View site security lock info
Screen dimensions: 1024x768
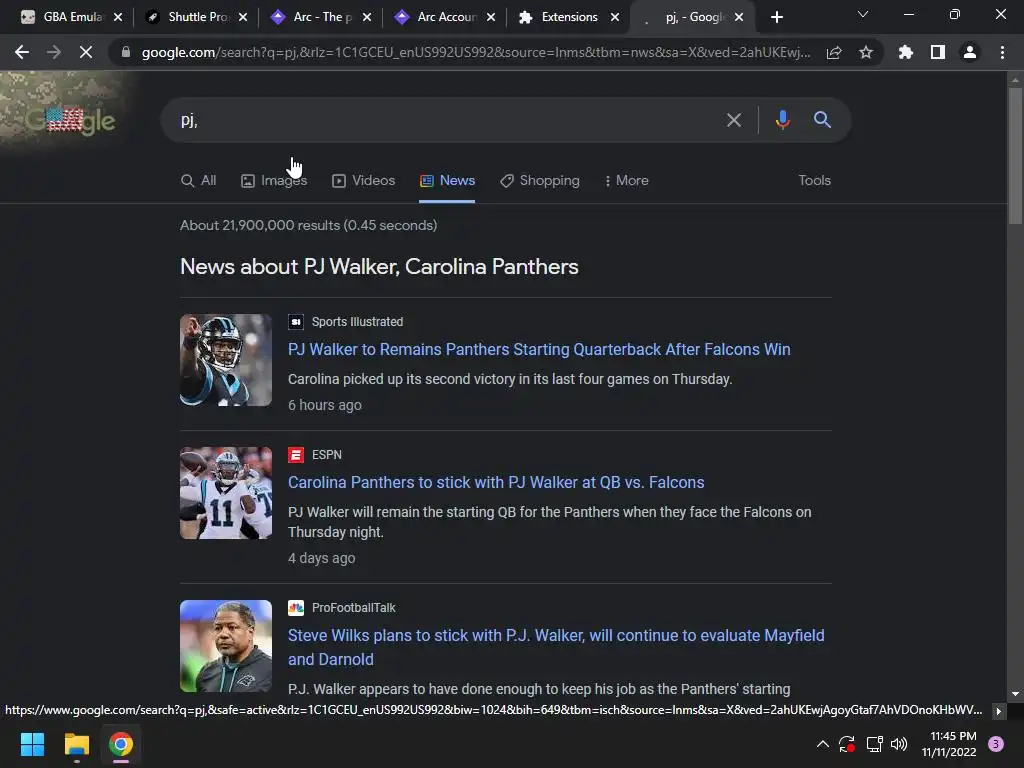tap(125, 52)
